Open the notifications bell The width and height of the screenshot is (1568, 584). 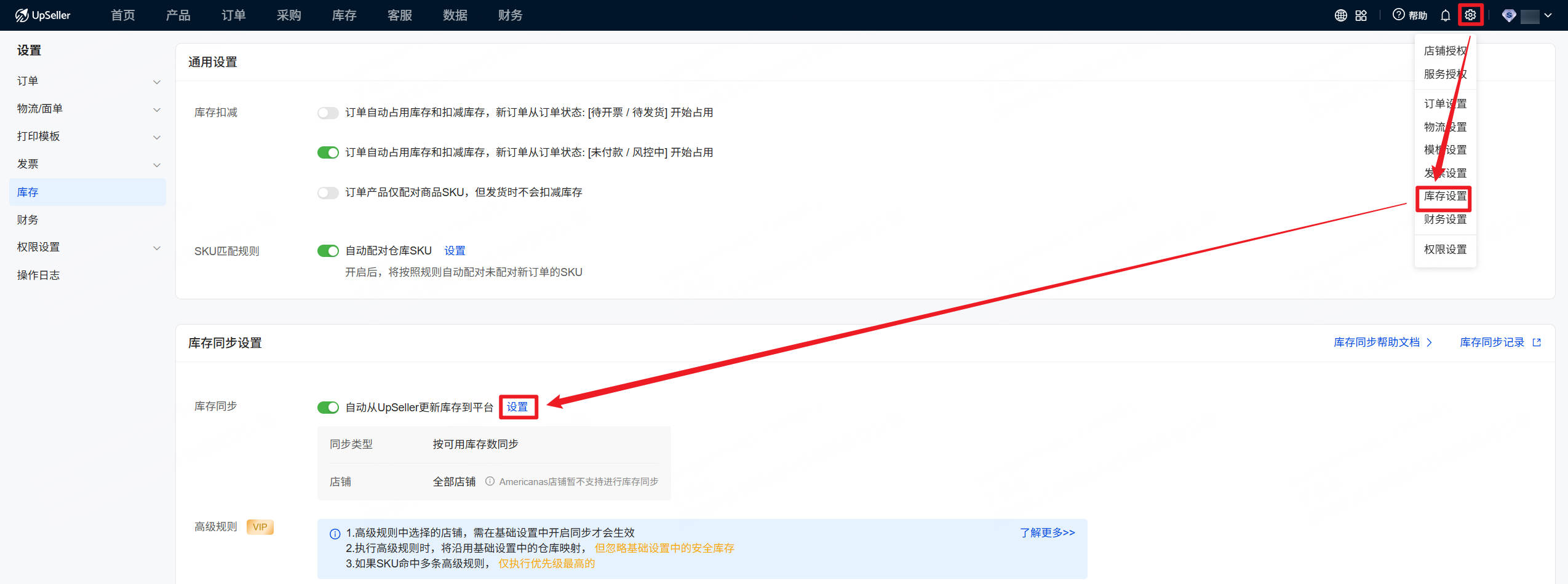[1446, 15]
